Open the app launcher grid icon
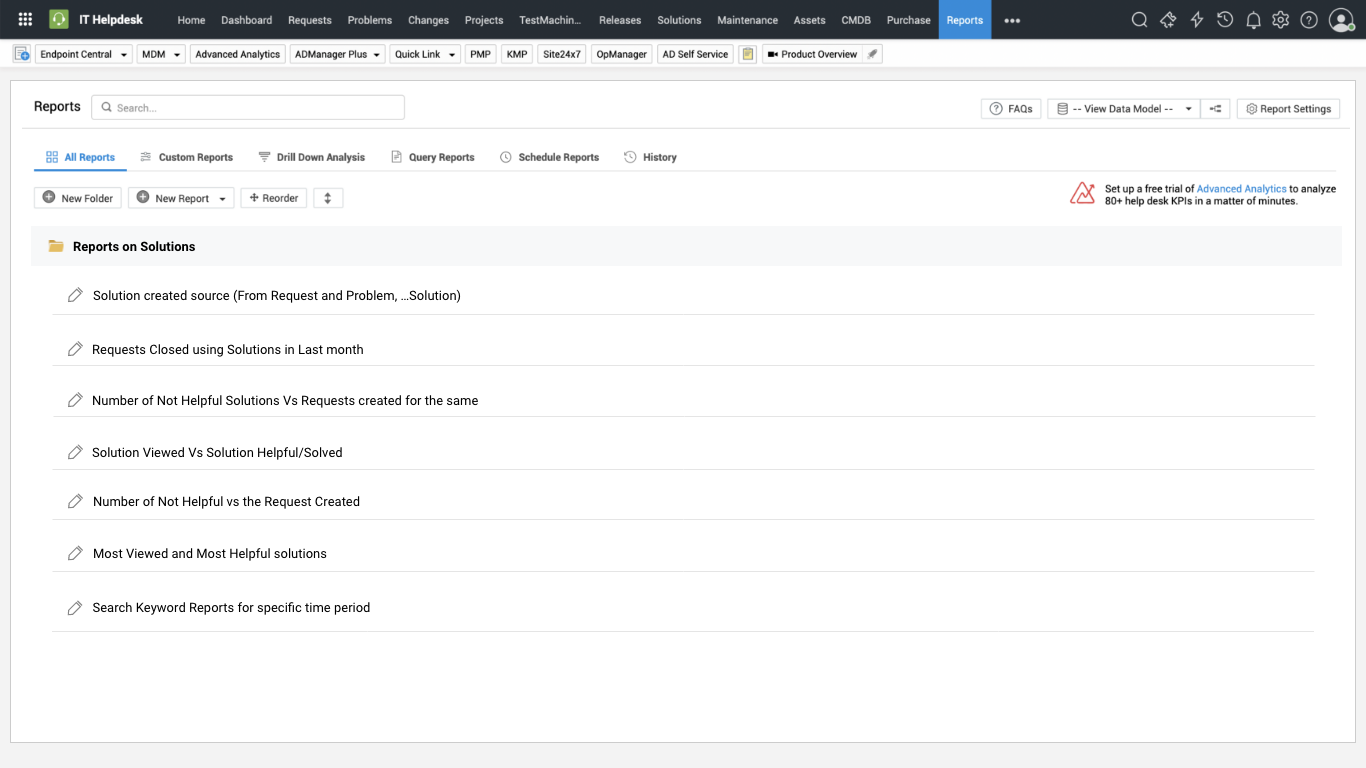The height and width of the screenshot is (768, 1366). pyautogui.click(x=25, y=20)
